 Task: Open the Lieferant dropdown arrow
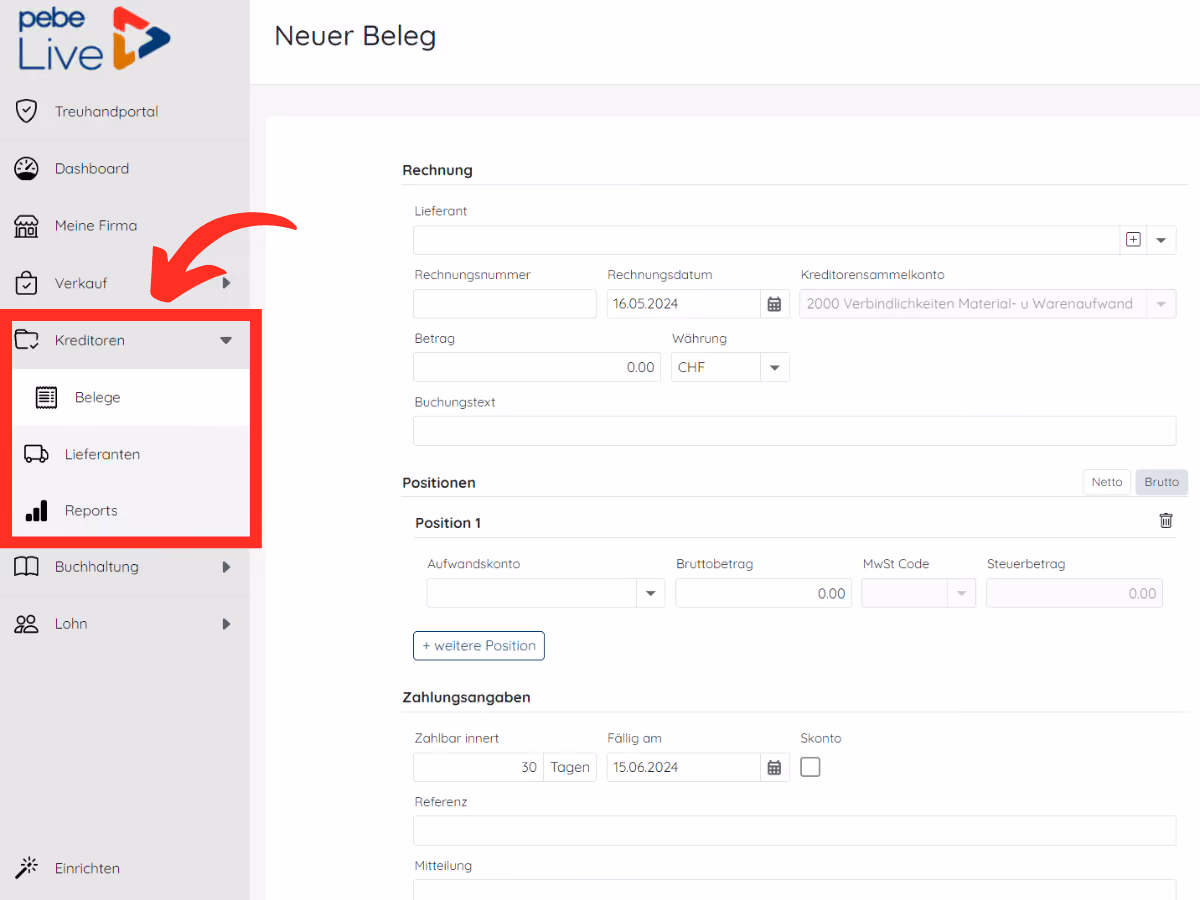coord(1161,240)
